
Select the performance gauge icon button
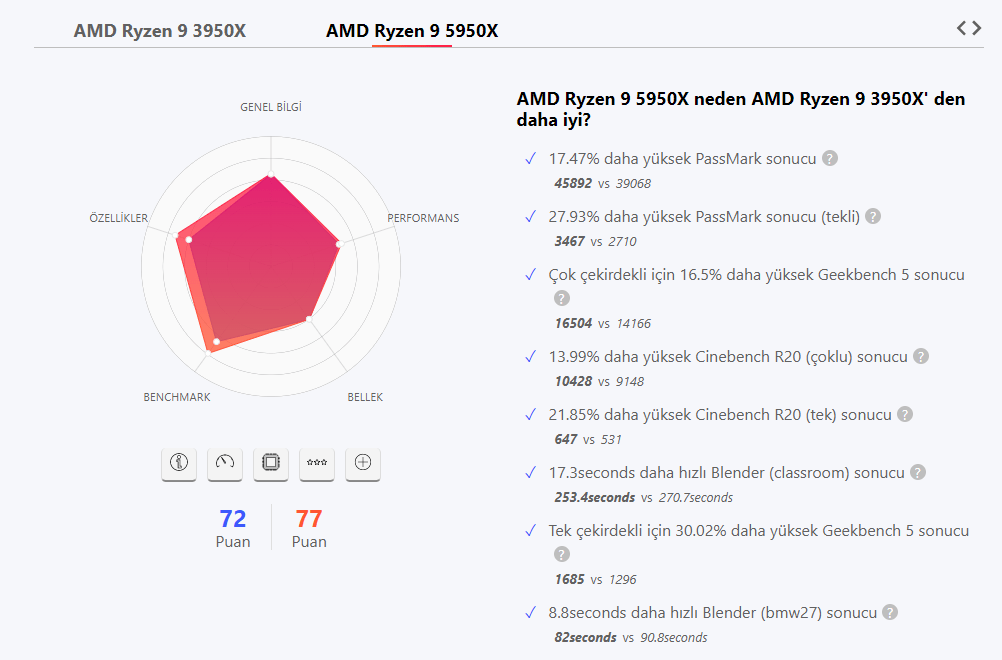(225, 463)
